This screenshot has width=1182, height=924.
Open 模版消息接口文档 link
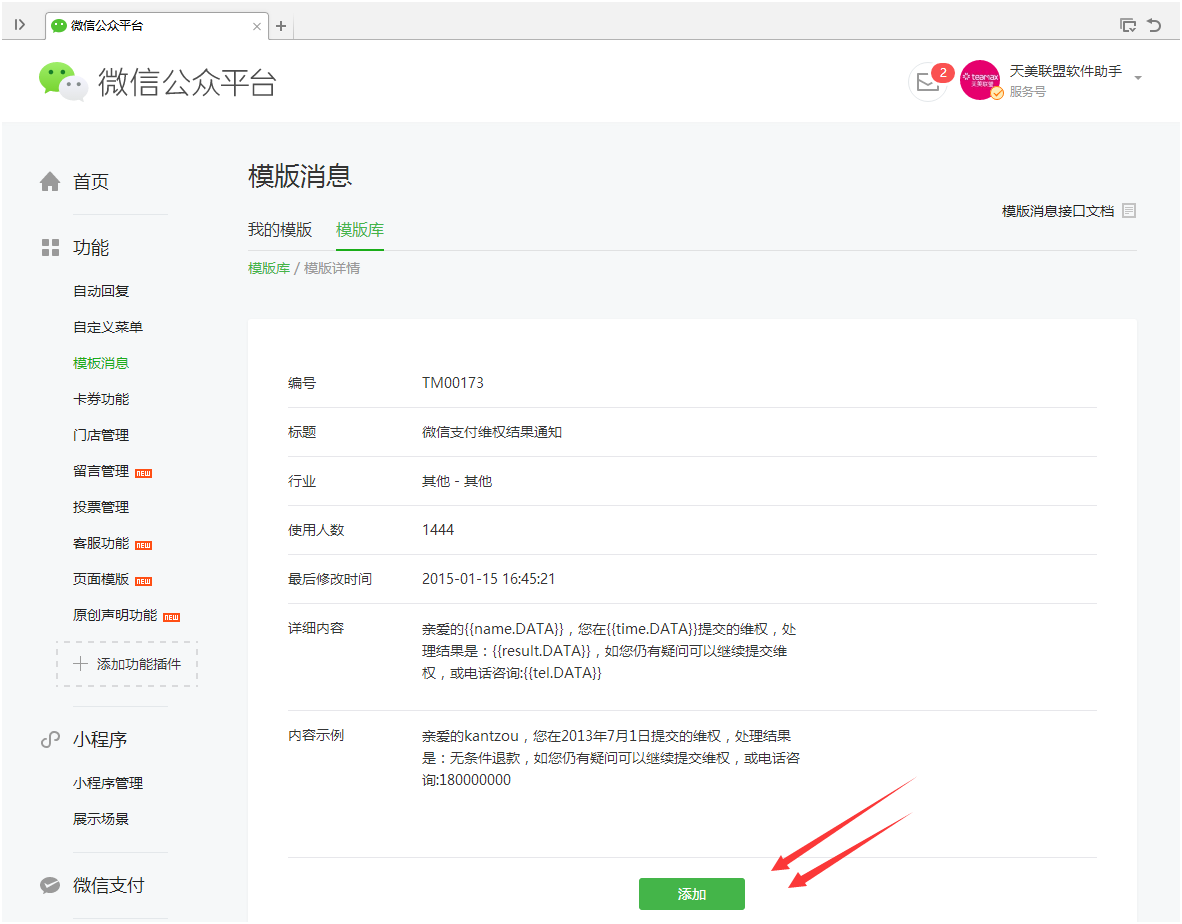[x=1057, y=211]
